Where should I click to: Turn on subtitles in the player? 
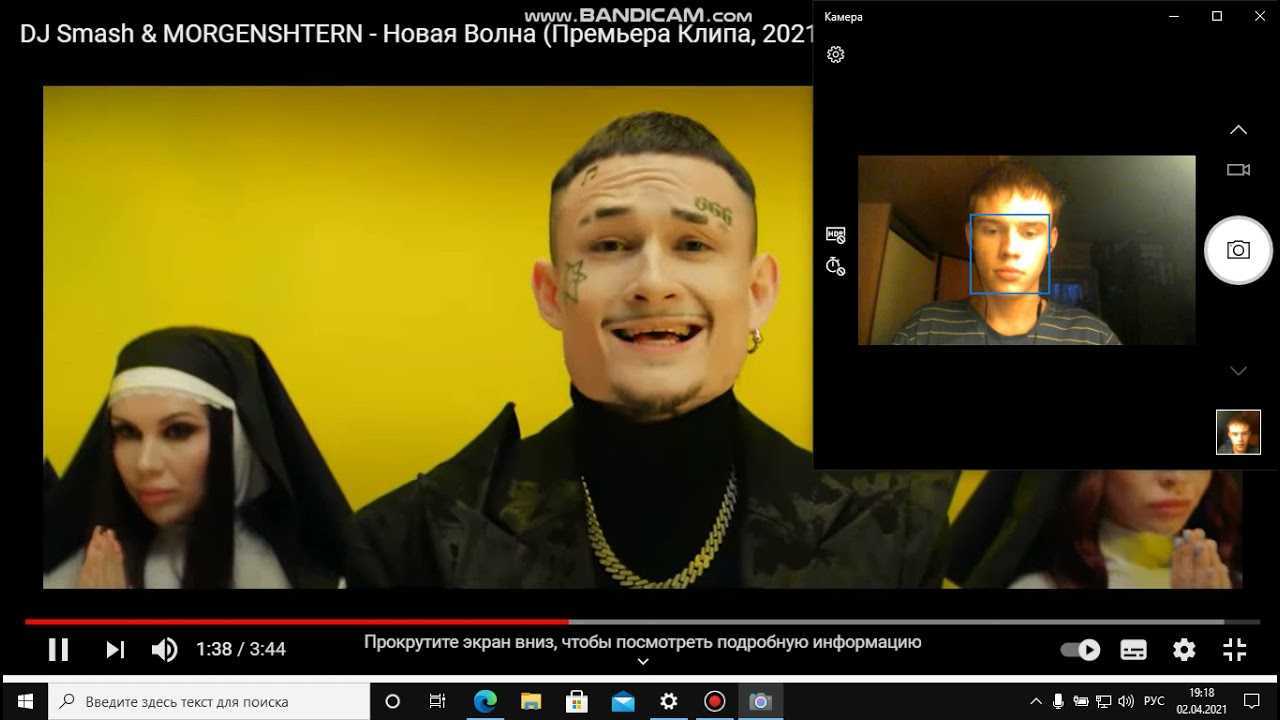pyautogui.click(x=1133, y=650)
